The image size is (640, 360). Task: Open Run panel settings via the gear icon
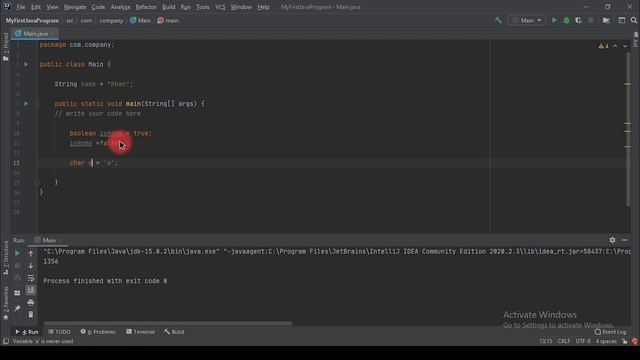click(x=612, y=240)
